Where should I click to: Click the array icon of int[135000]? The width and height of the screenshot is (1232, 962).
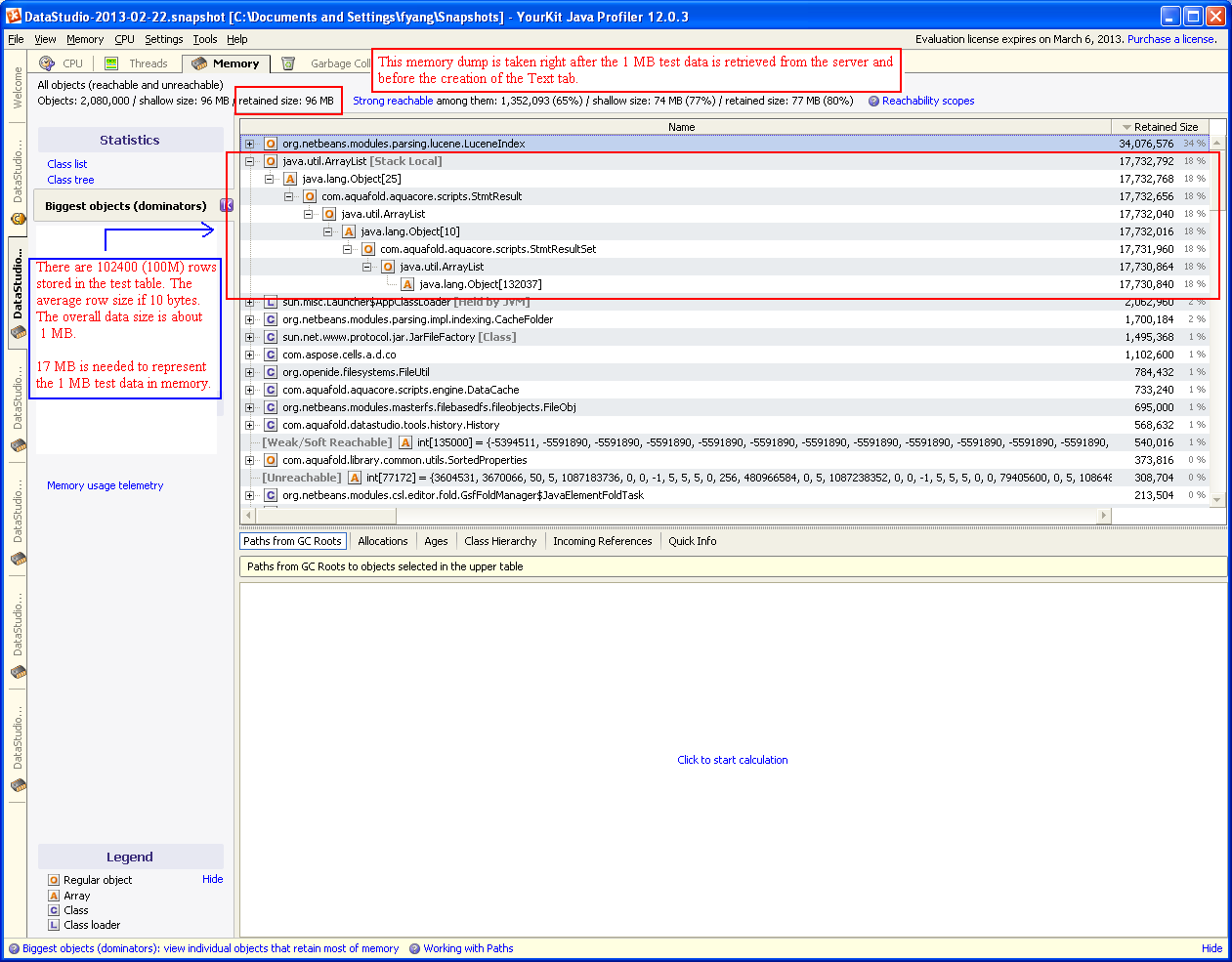pyautogui.click(x=405, y=442)
